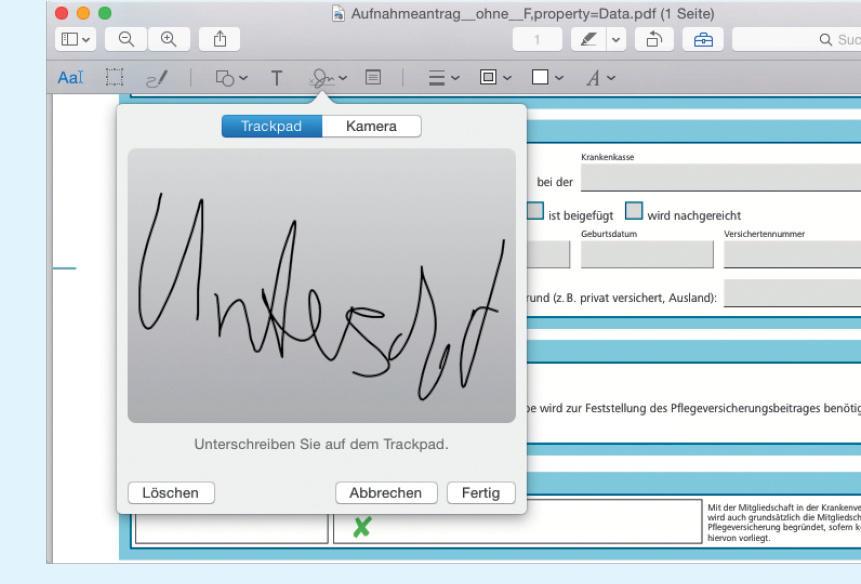Click the signature tool icon
This screenshot has height=584, width=861.
322,78
